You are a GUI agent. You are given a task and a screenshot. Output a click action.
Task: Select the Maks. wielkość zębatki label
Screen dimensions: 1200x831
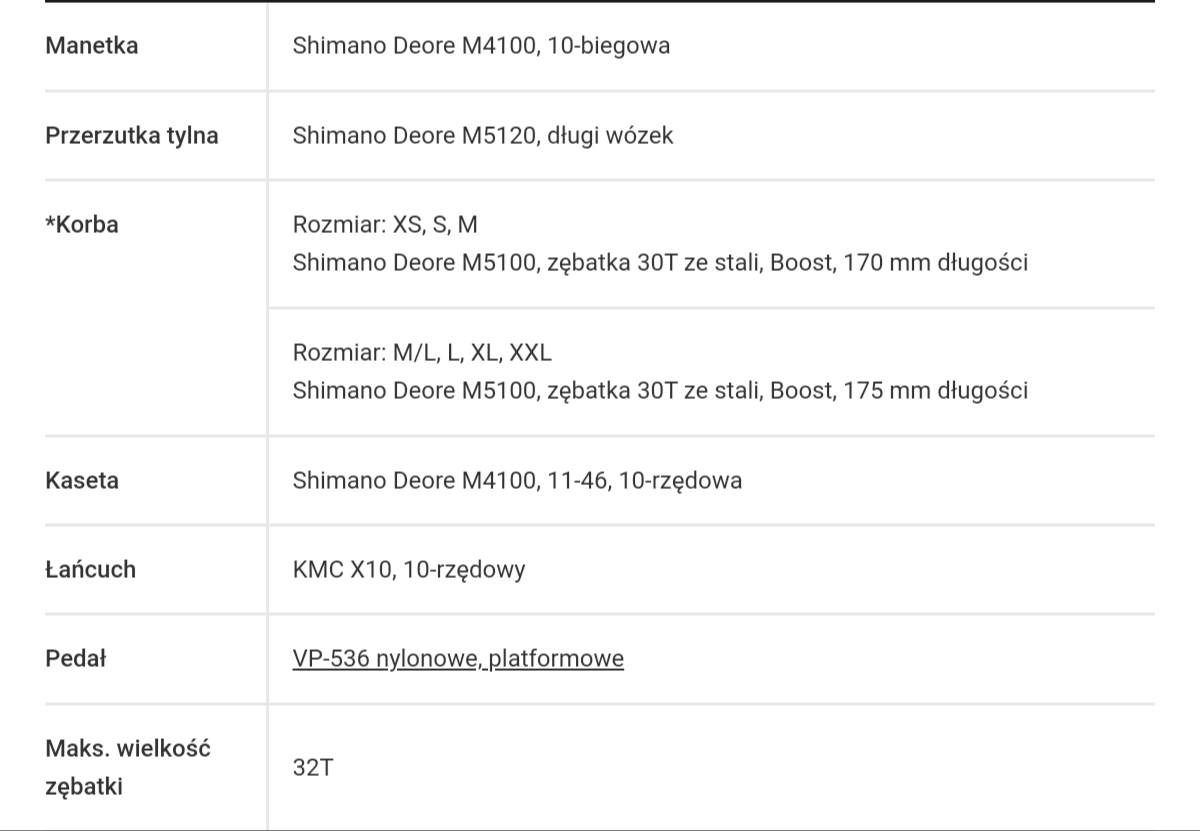128,767
